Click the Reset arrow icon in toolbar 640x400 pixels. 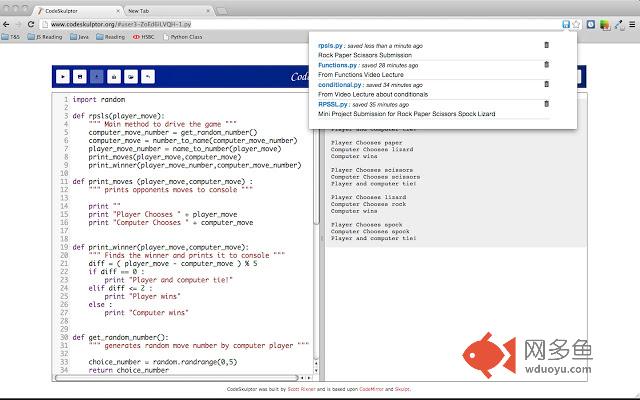(148, 76)
